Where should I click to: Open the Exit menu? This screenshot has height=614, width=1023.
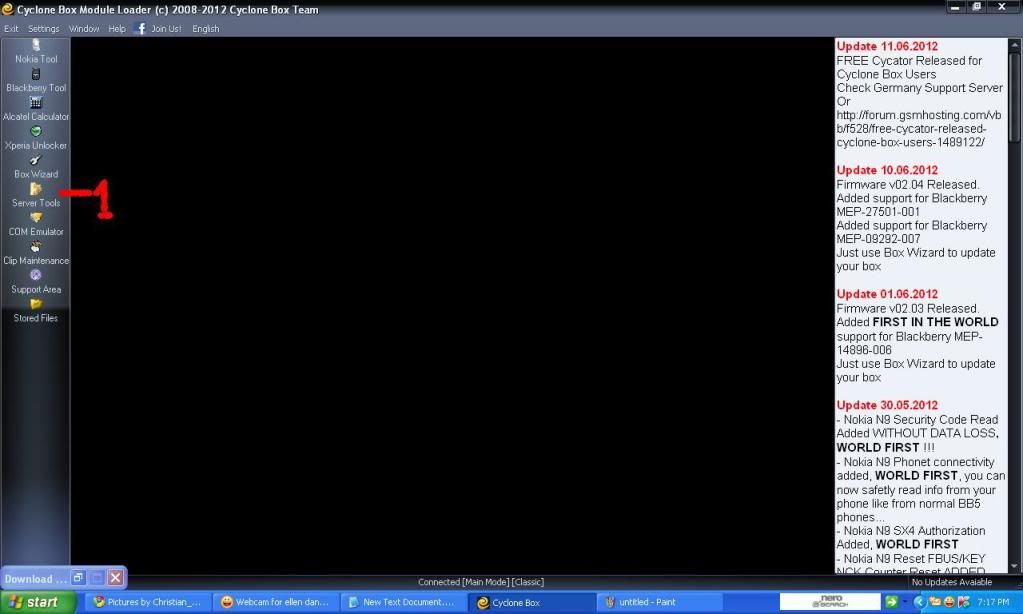coord(11,29)
